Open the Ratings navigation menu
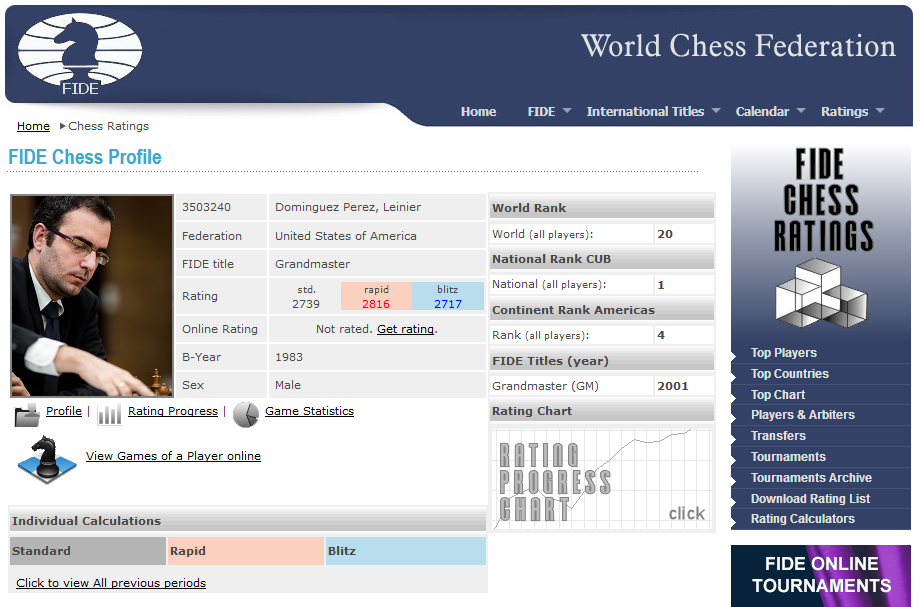Viewport: 922px width, 607px height. tap(844, 112)
